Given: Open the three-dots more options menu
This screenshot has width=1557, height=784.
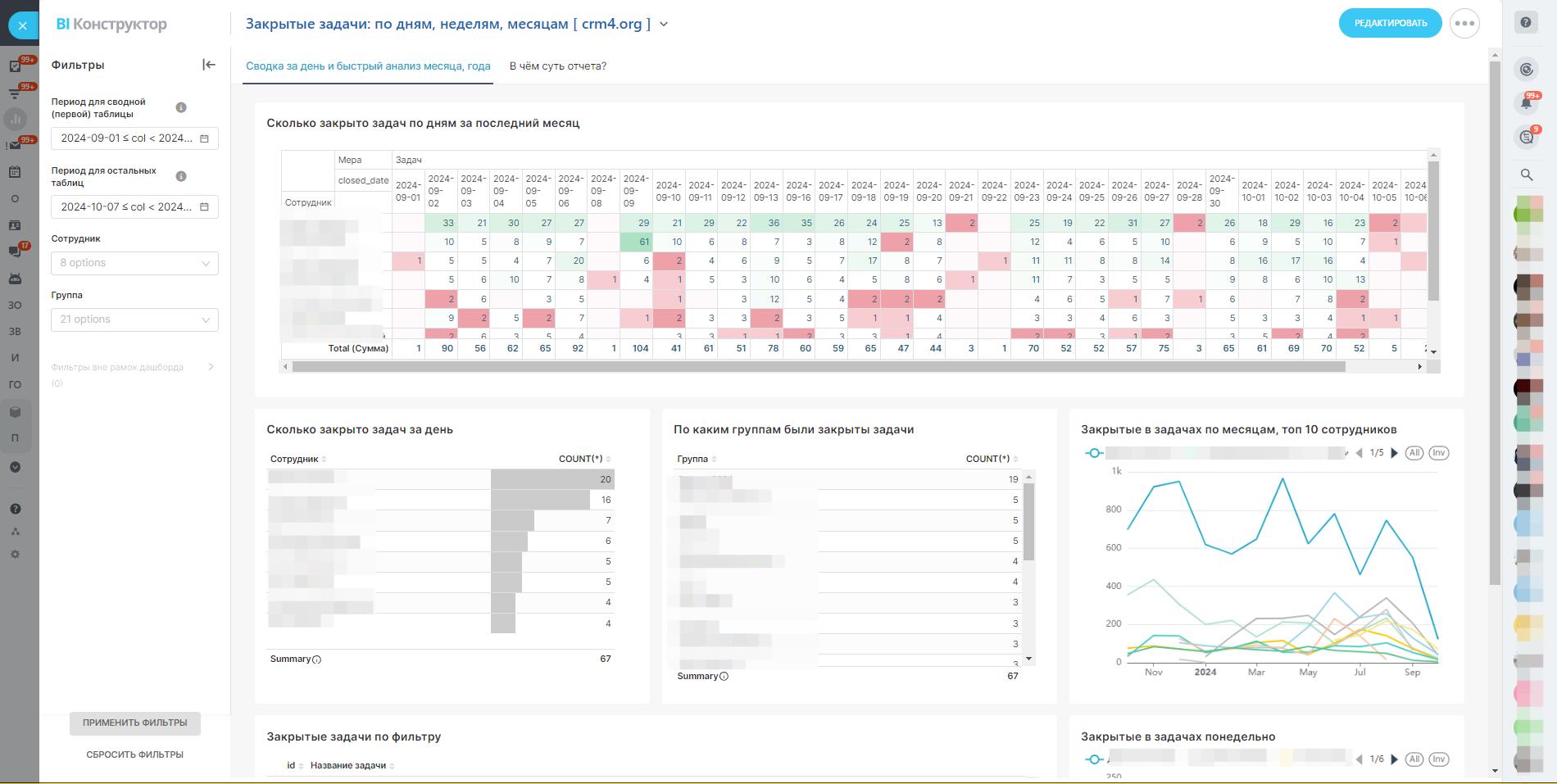Looking at the screenshot, I should point(1464,23).
